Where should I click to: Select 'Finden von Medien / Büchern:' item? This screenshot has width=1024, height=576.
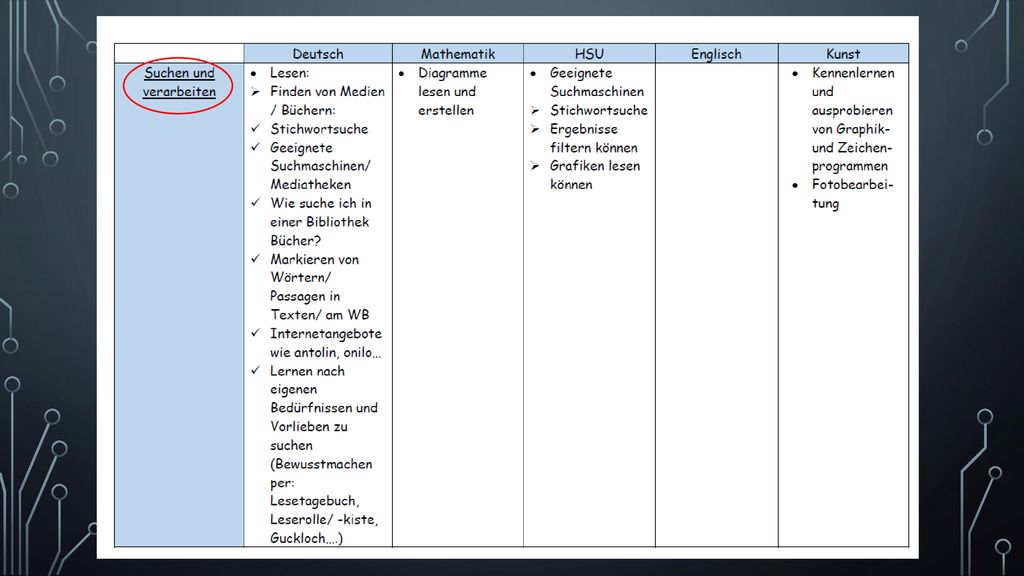327,101
